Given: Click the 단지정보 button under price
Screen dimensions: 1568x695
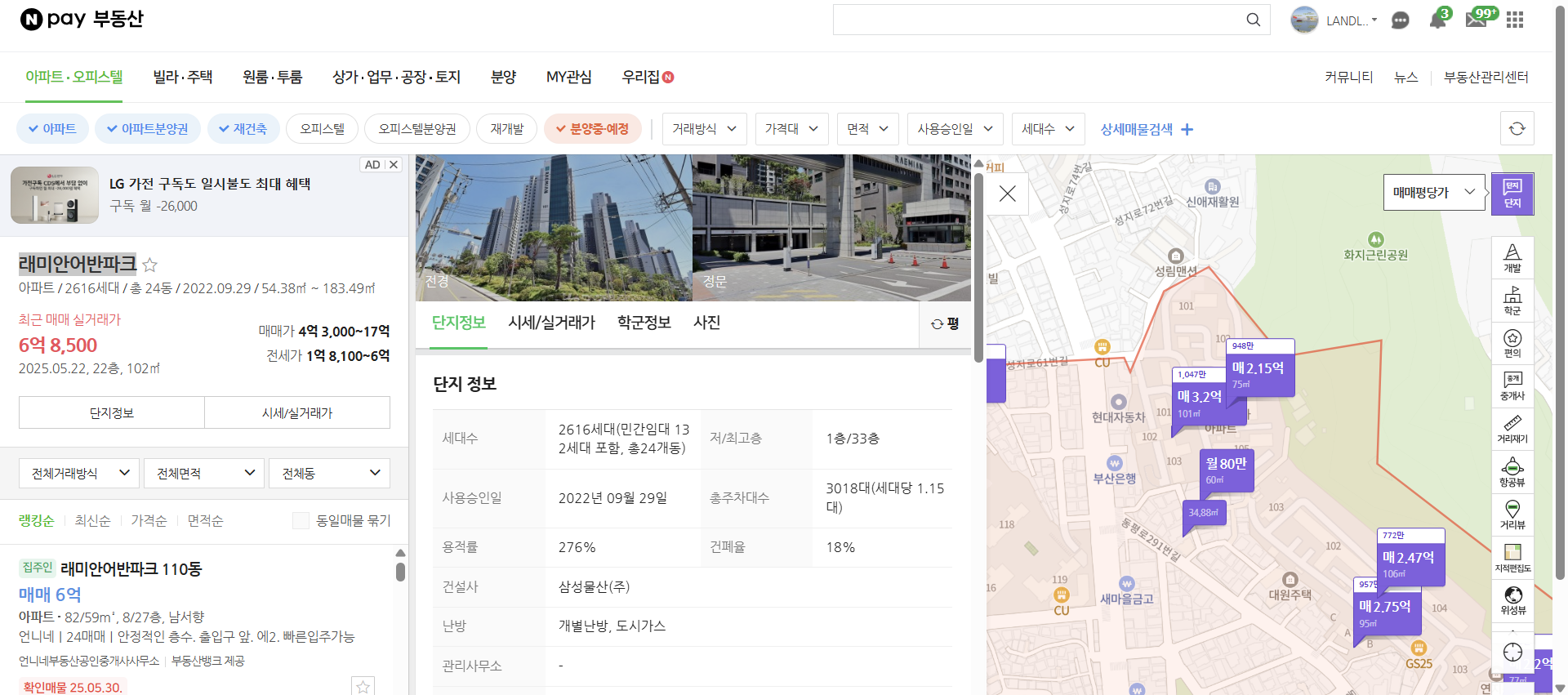Looking at the screenshot, I should click(112, 412).
